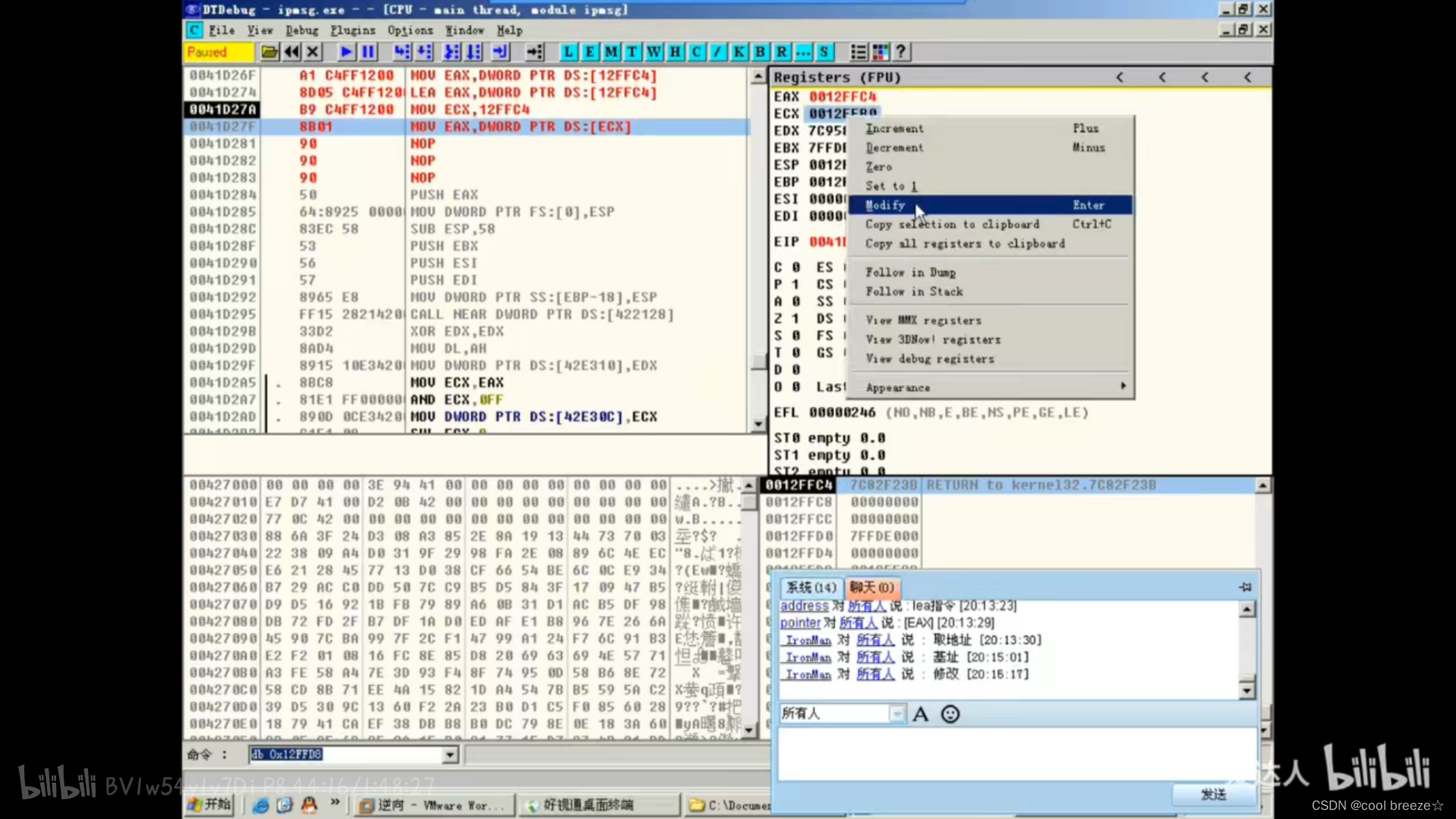Open 开始 Start button on taskbar
The width and height of the screenshot is (1456, 819).
(209, 805)
